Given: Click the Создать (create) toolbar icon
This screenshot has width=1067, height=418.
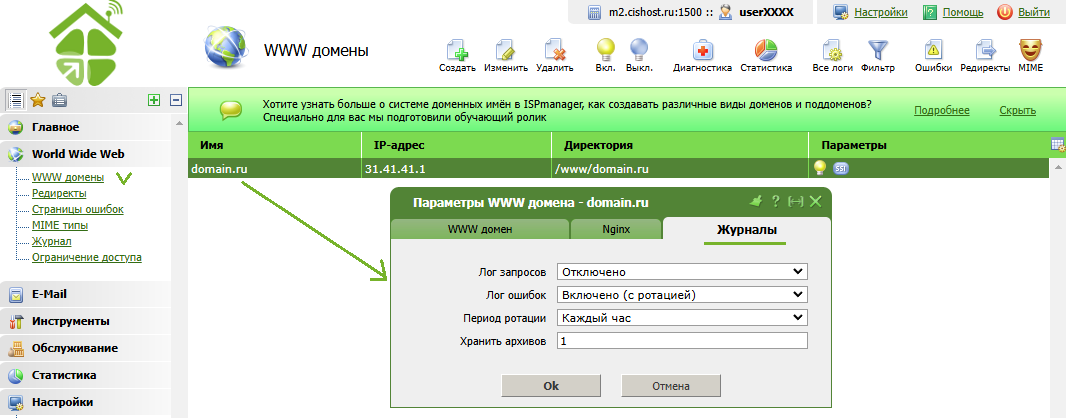Looking at the screenshot, I should pos(457,51).
